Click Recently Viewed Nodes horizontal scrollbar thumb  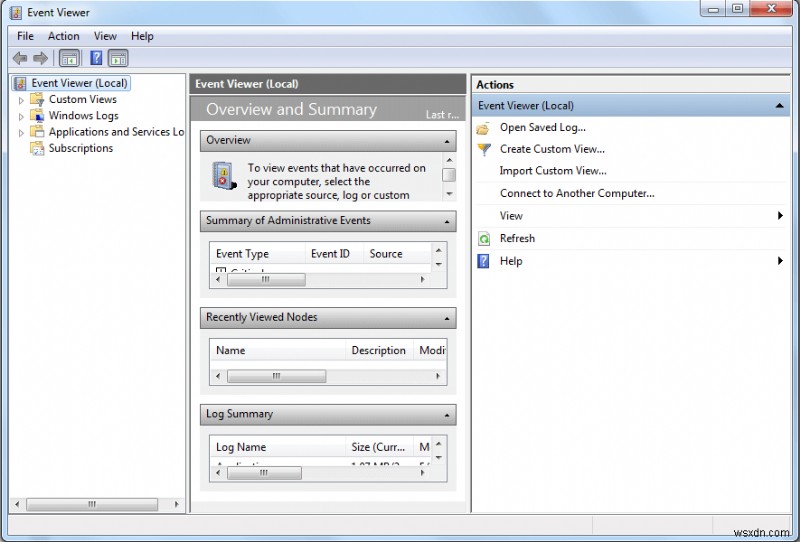point(276,376)
